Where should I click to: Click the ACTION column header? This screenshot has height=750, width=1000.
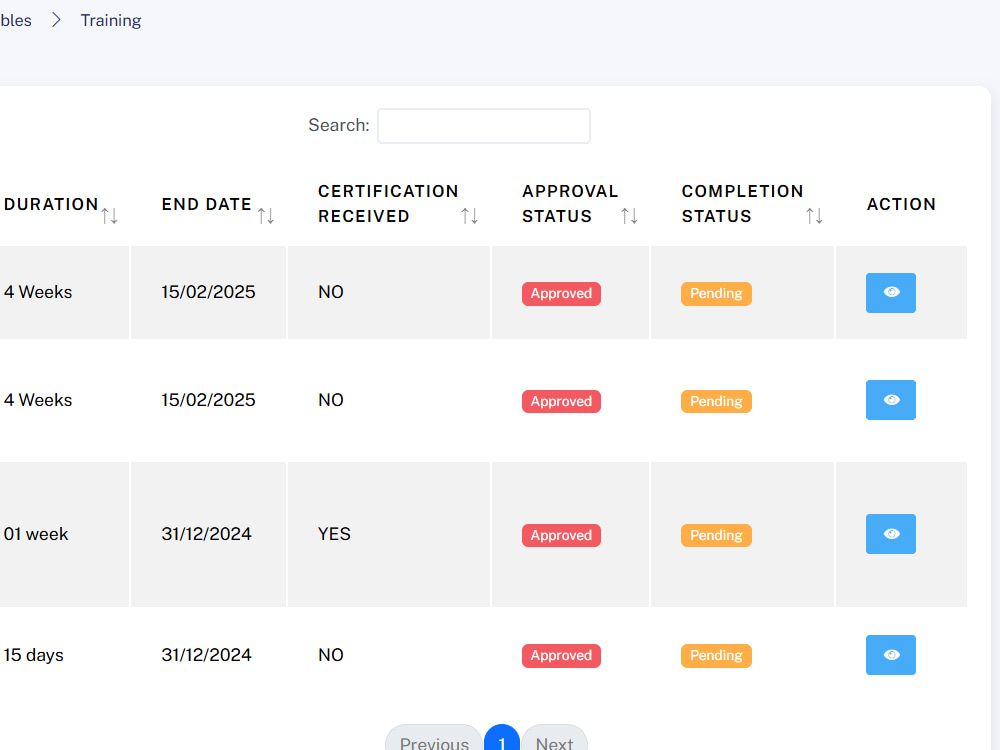901,204
